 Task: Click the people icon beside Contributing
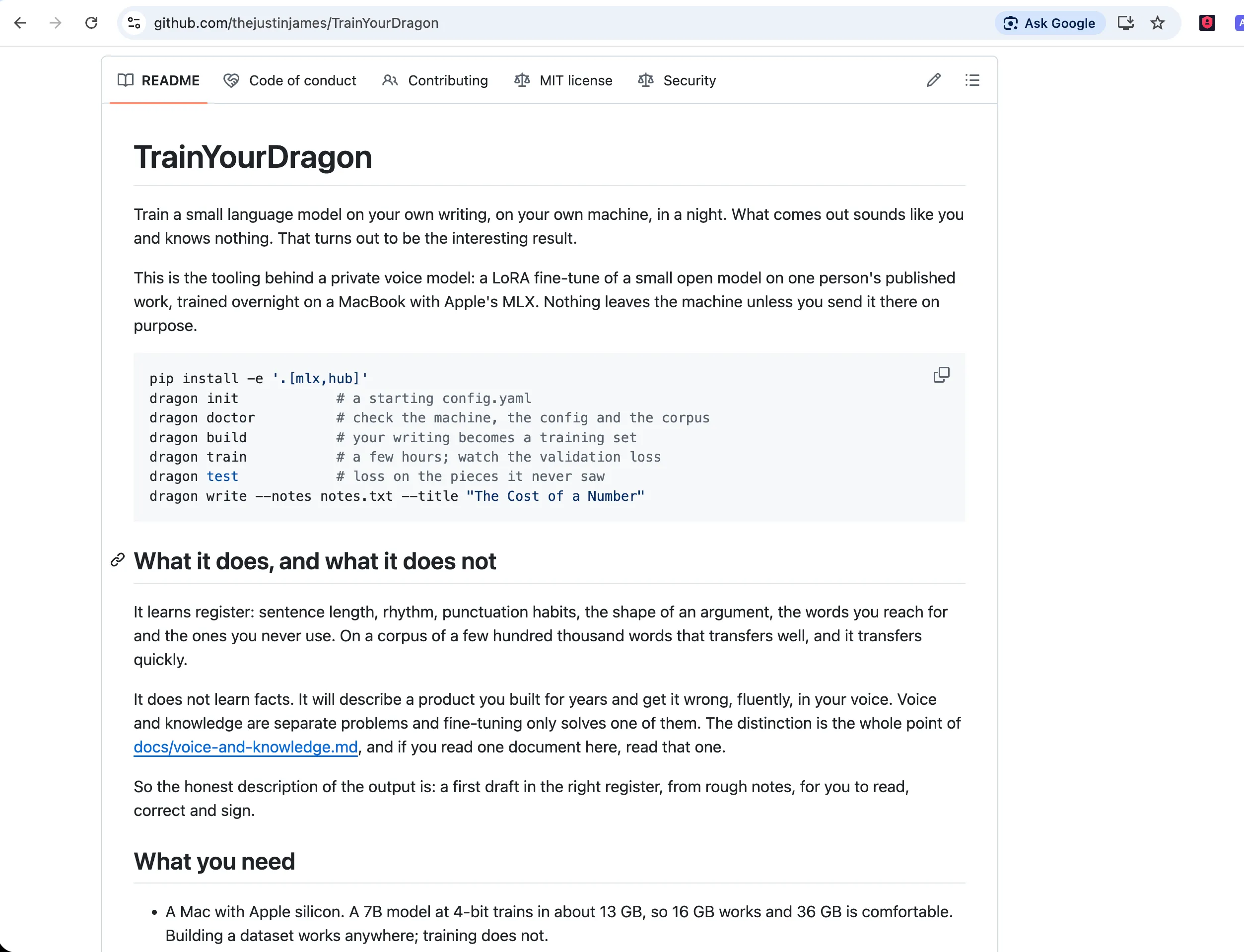point(390,80)
